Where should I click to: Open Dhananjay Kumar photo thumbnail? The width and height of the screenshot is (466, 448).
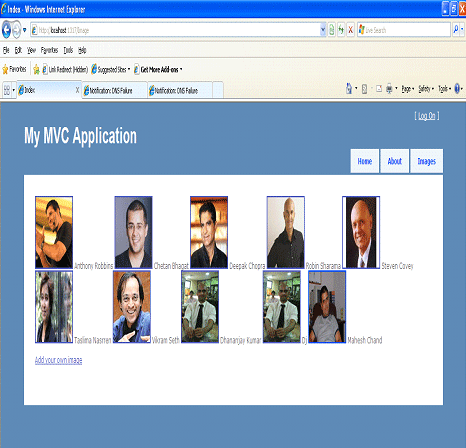(200, 307)
